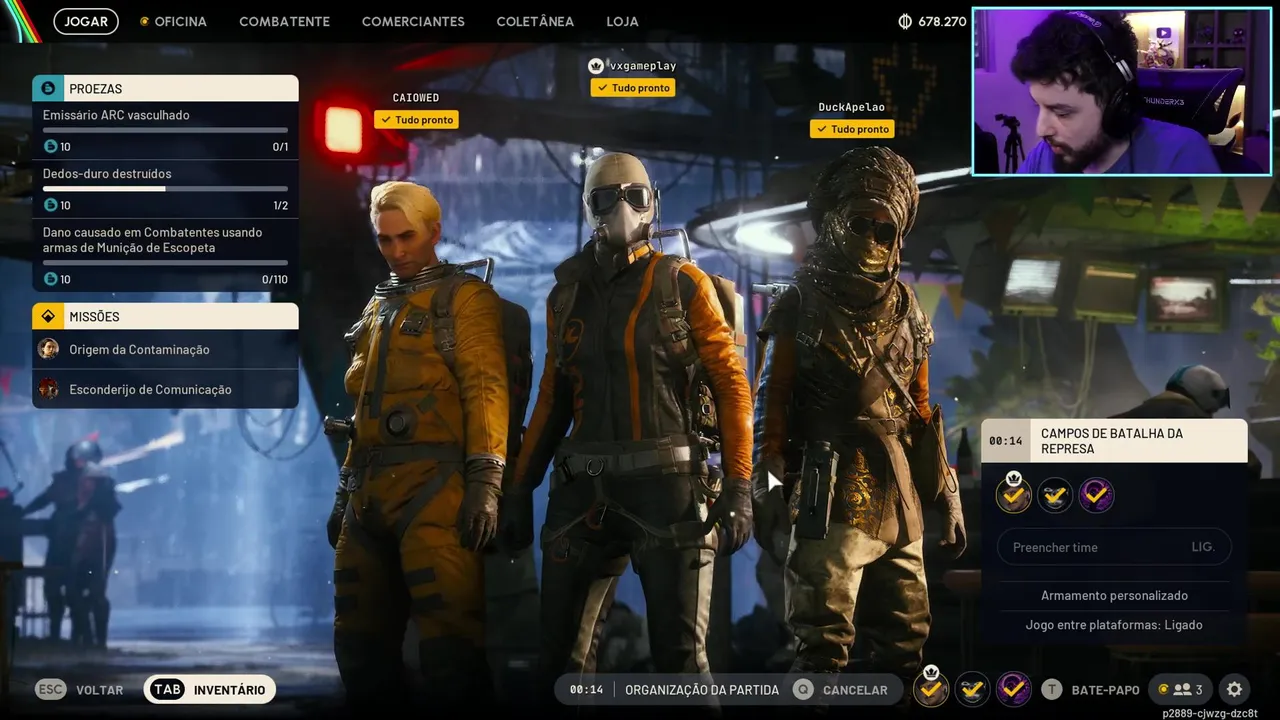Click Emissário ARC vasculhado progress bar
This screenshot has width=1280, height=720.
pyautogui.click(x=165, y=130)
